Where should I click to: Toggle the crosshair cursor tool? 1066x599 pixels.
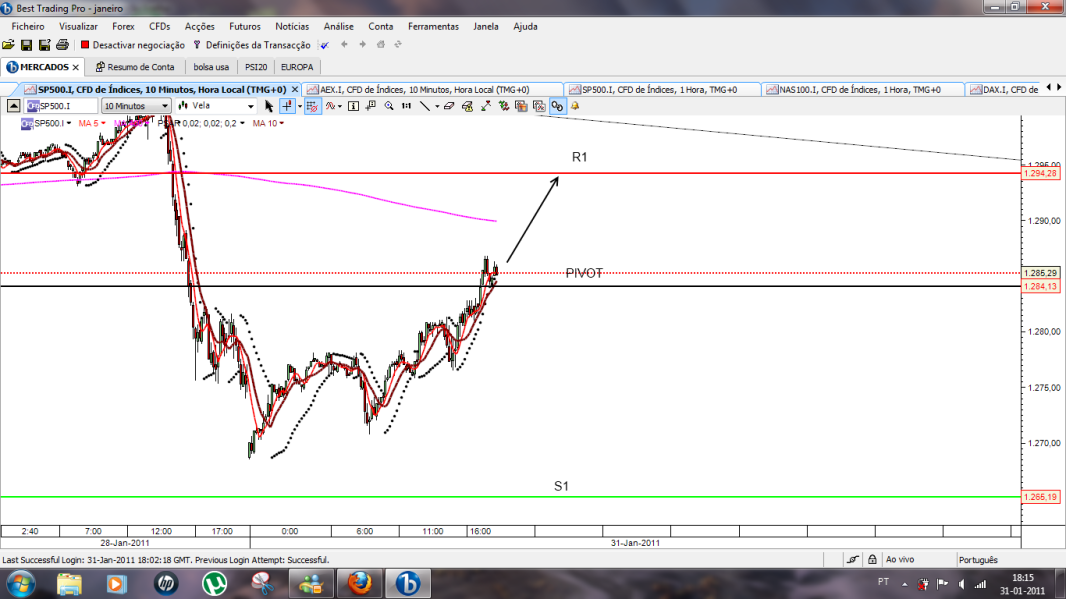[x=287, y=106]
